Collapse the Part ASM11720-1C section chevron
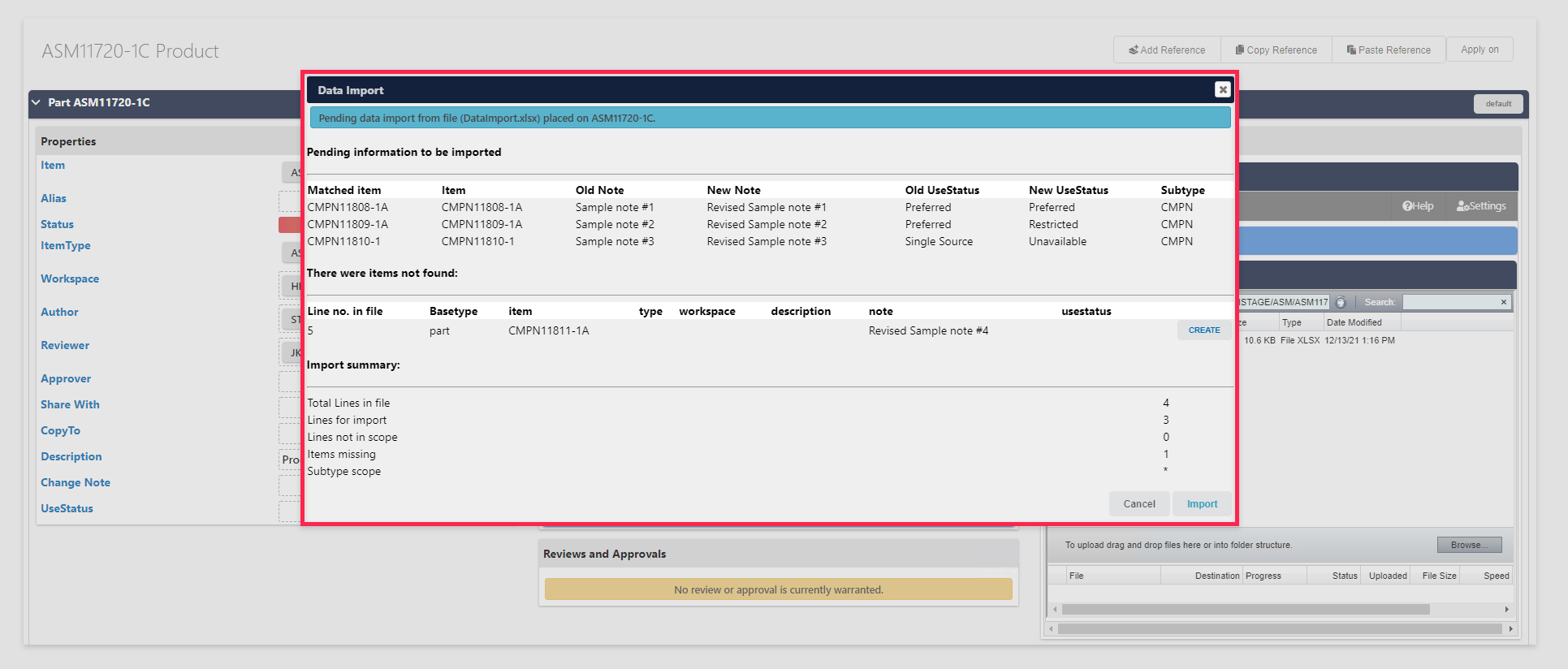Screen dimensions: 1568x669 click(36, 102)
